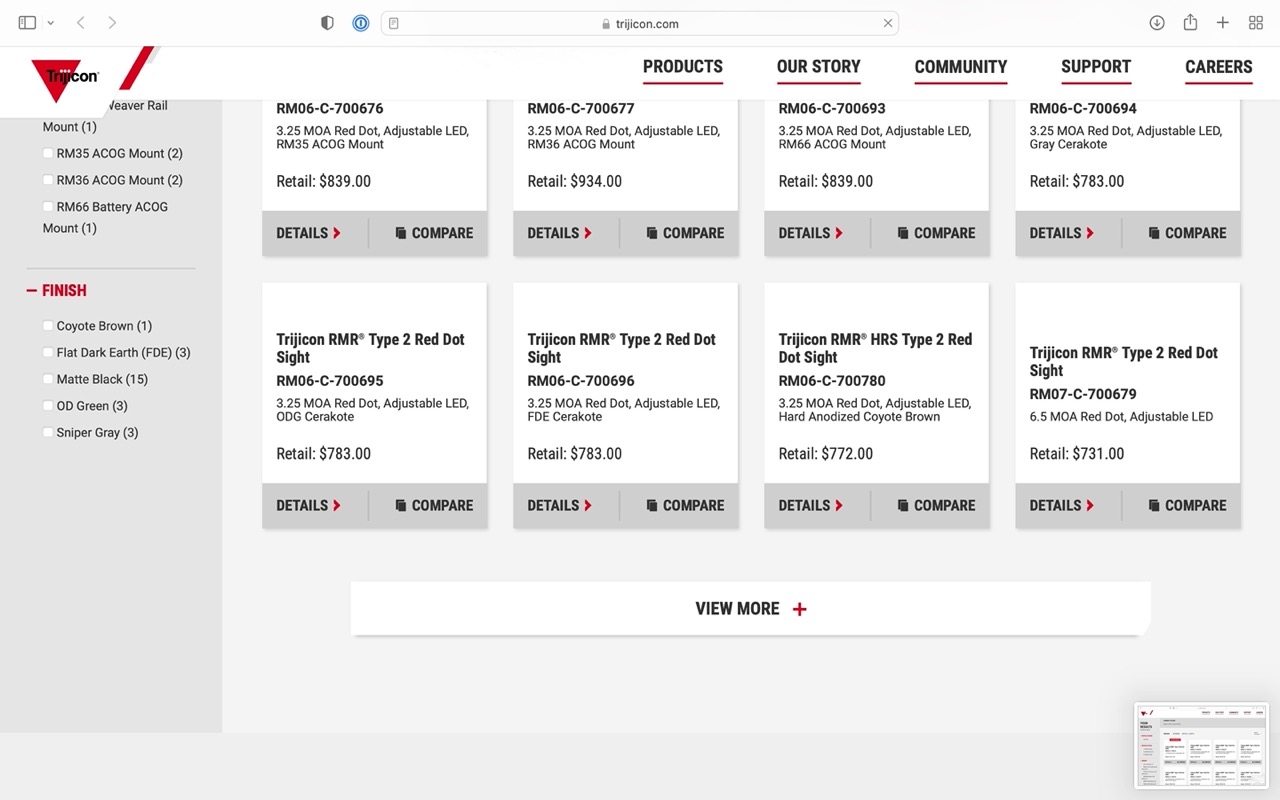Screen dimensions: 1280x800
Task: Click product code RM06-C-700695
Action: [x=330, y=381]
